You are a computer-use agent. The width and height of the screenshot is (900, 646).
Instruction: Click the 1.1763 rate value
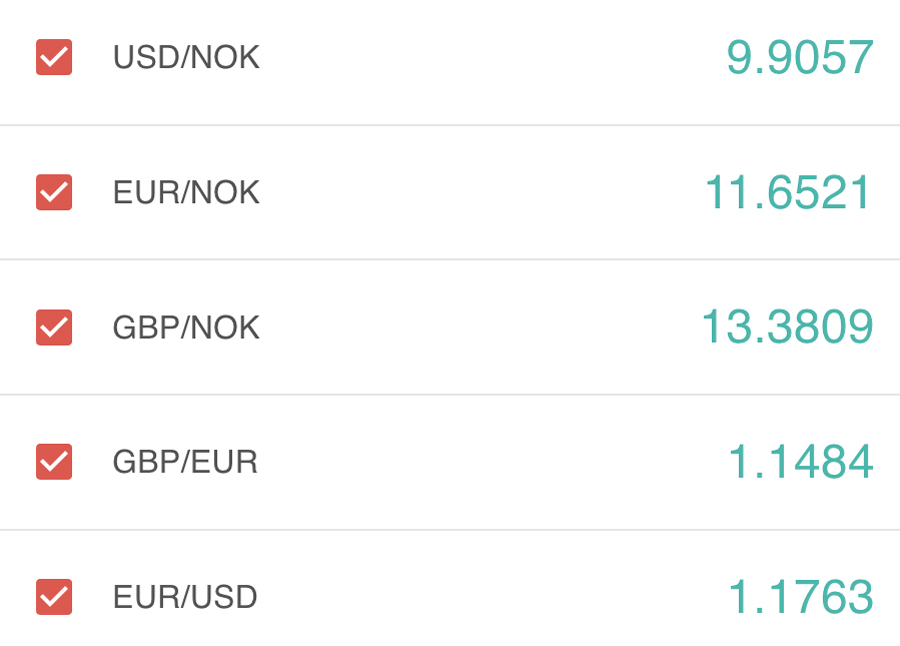coord(800,598)
